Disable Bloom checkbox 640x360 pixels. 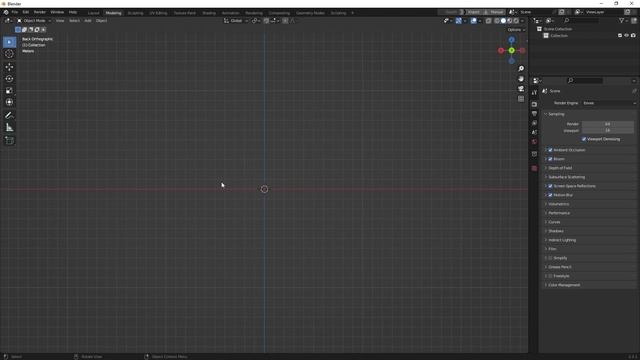tap(550, 159)
